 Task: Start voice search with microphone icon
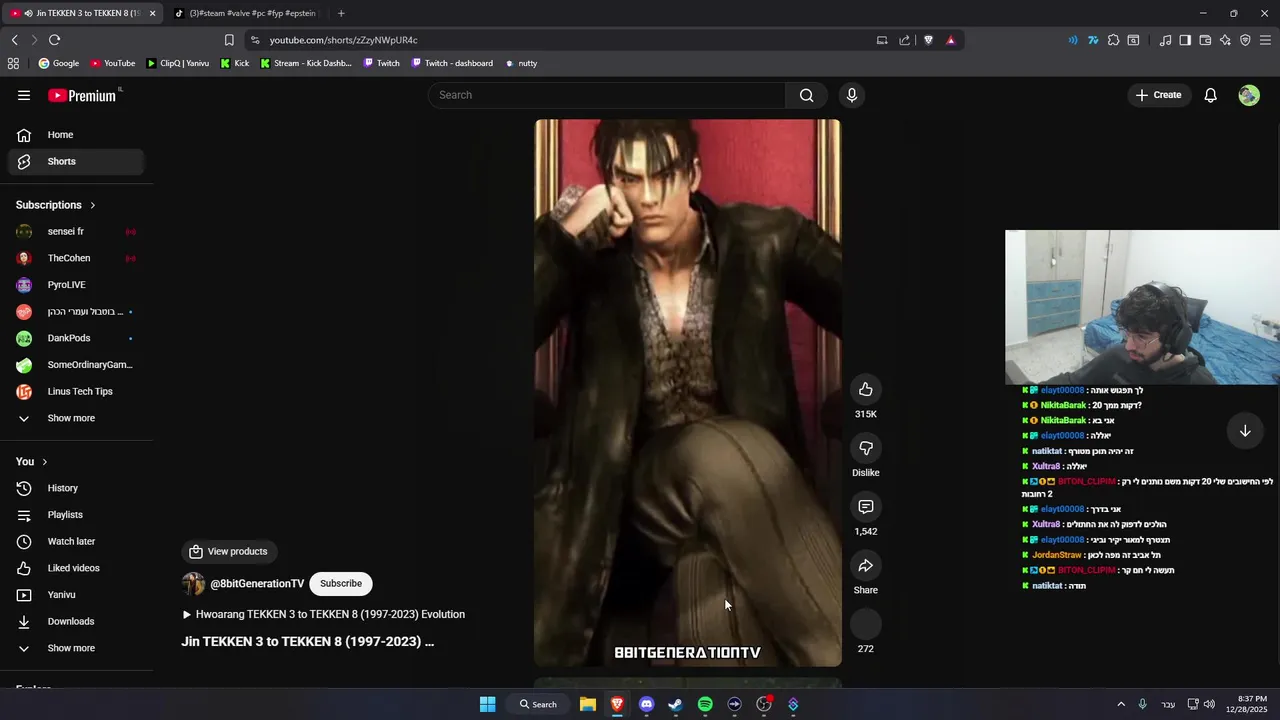(852, 95)
